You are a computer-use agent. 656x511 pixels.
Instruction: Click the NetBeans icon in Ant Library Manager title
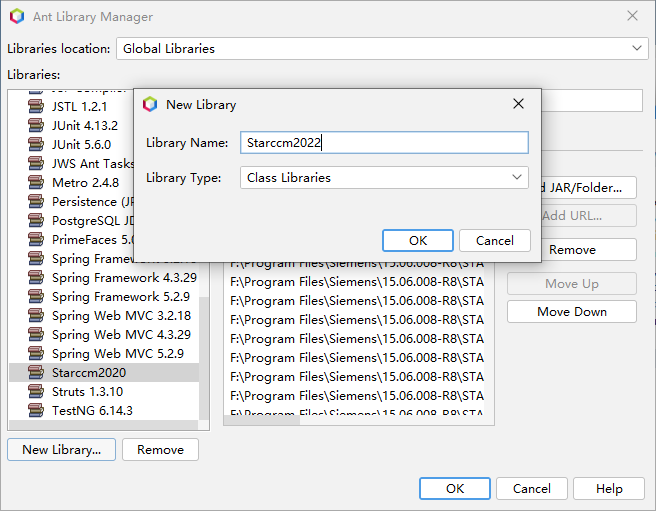(x=17, y=16)
